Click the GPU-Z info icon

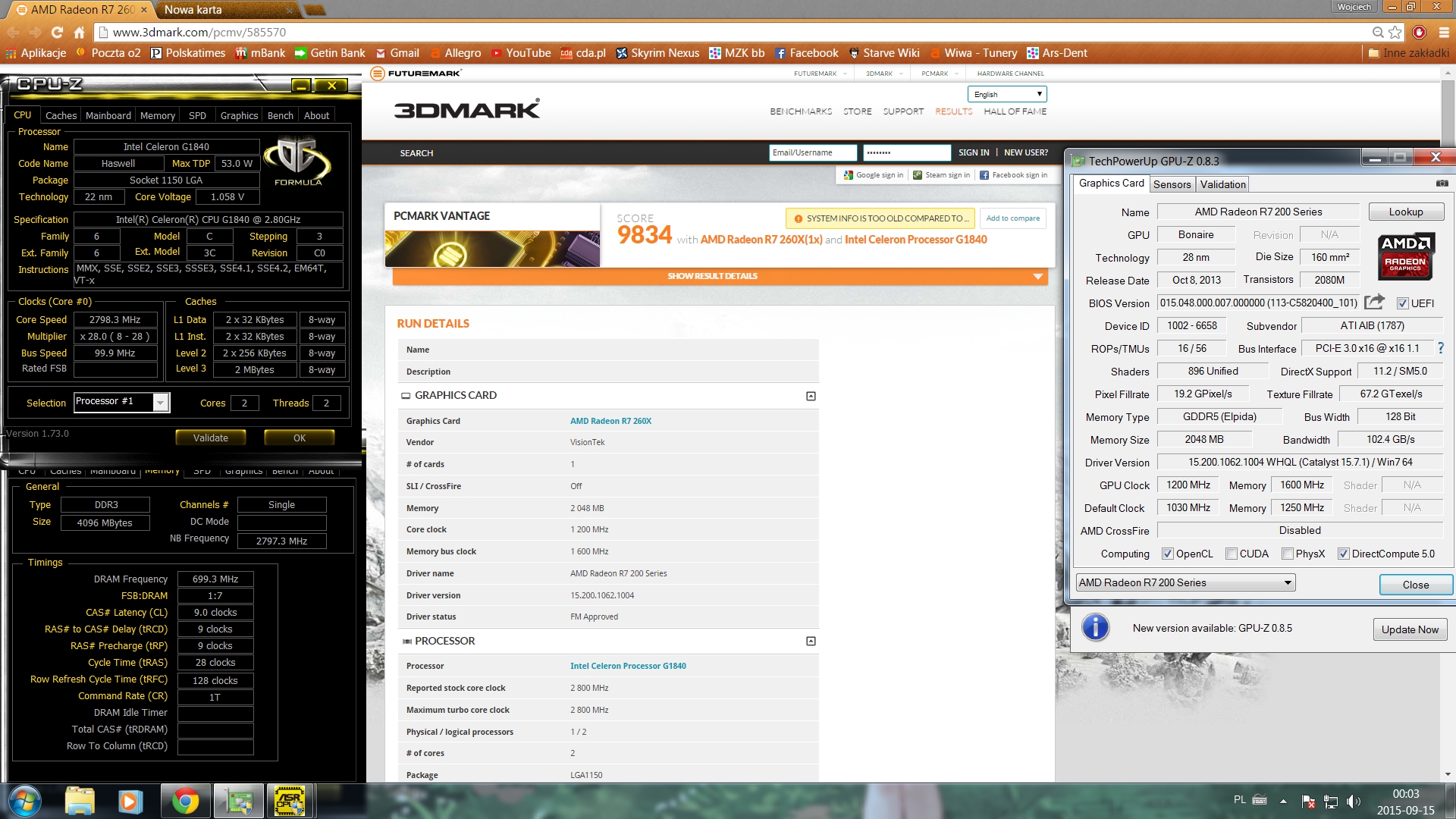click(x=1095, y=628)
